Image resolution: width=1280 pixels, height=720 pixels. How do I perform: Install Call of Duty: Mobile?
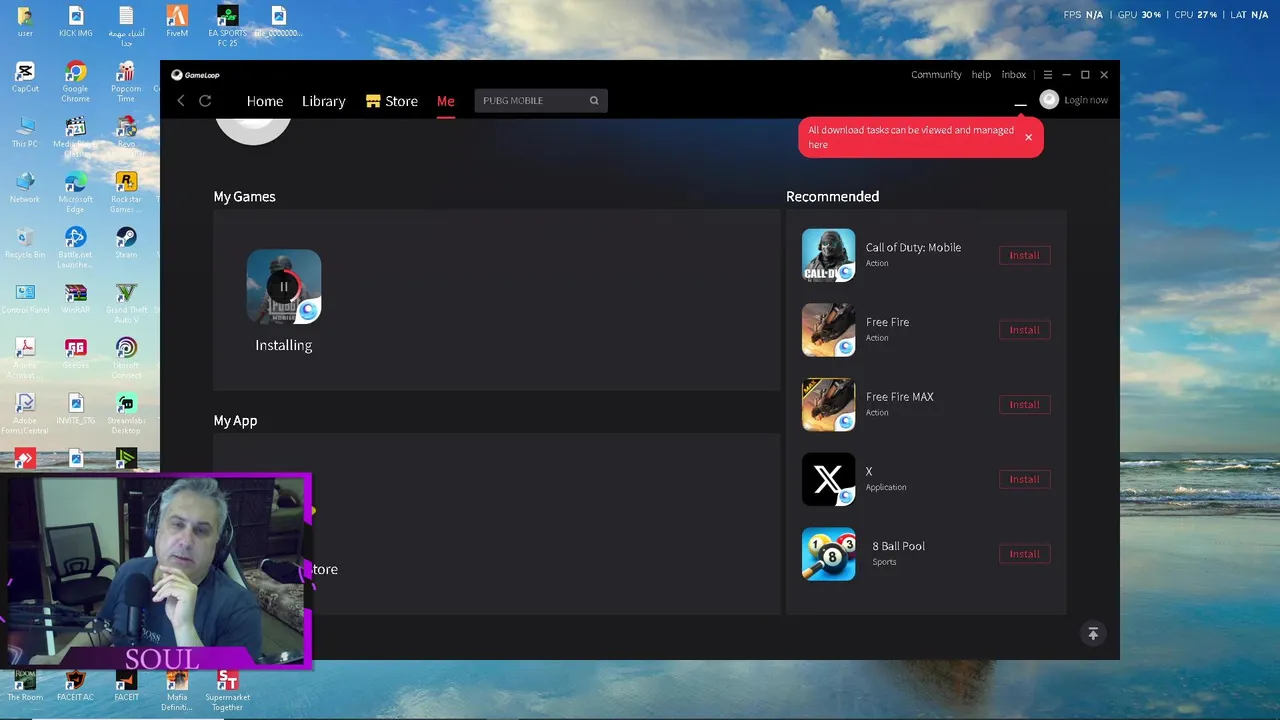coord(1024,255)
